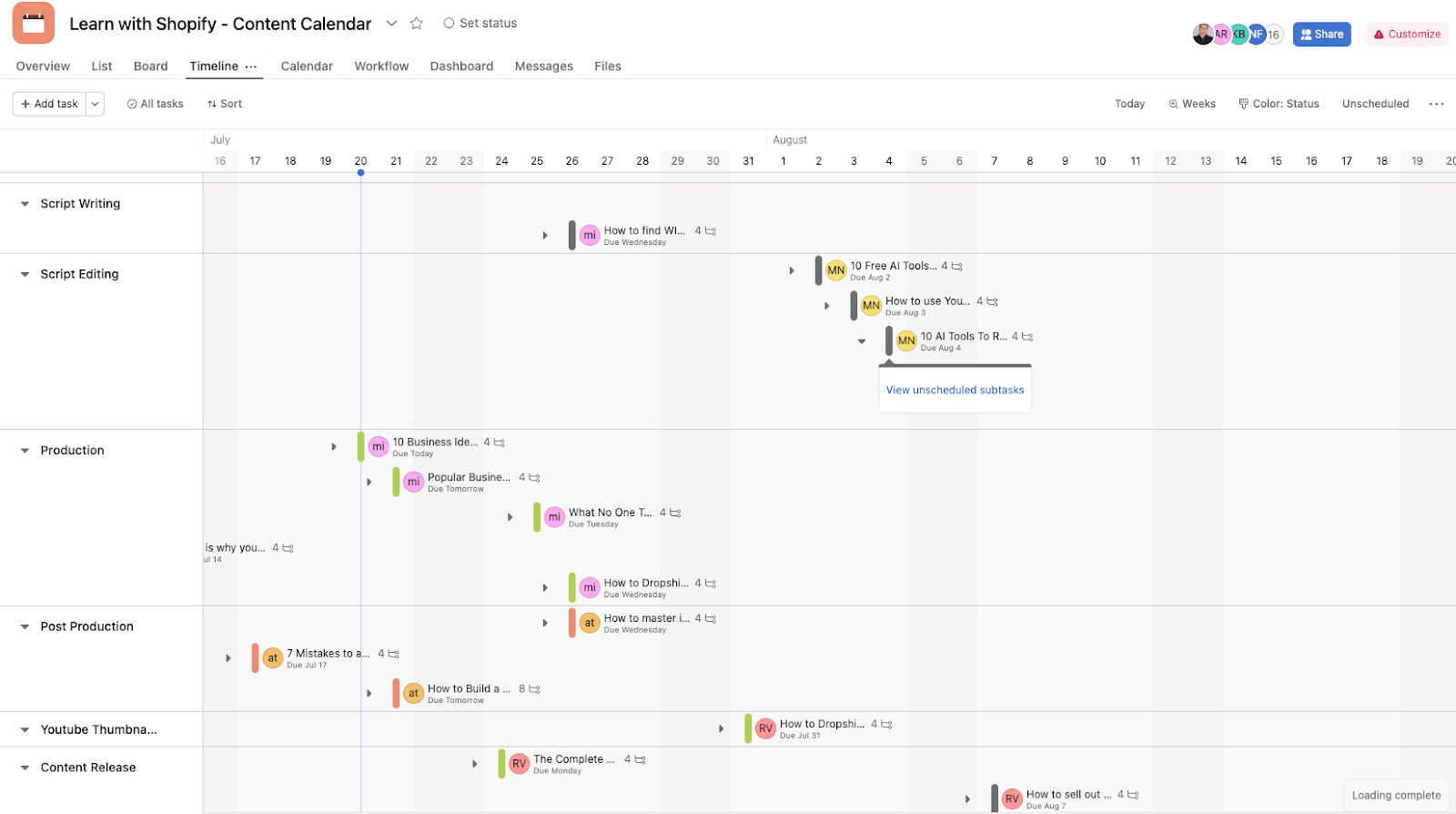
Task: Open Timeline tab more options ellipsis
Action: coord(251,66)
